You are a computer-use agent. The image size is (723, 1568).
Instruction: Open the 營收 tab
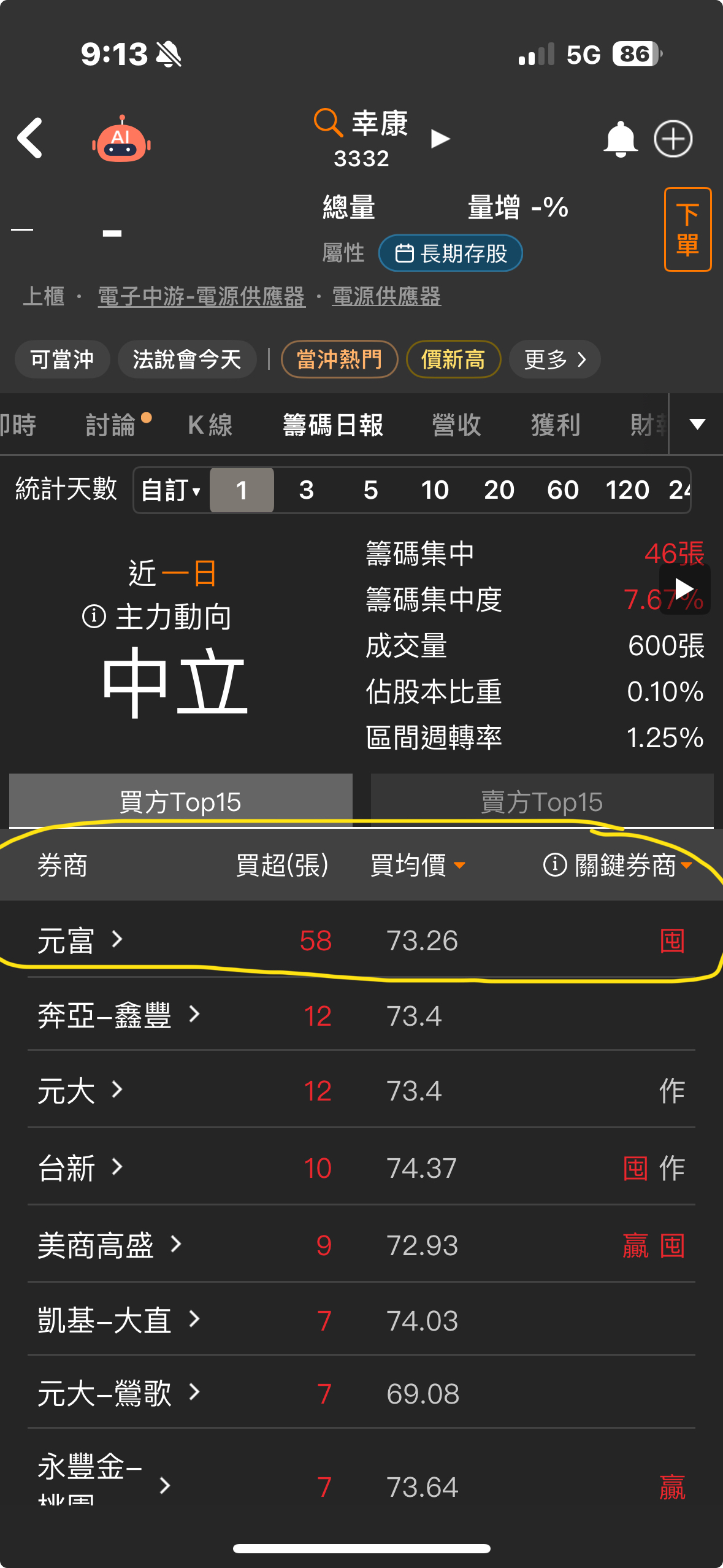pyautogui.click(x=456, y=425)
